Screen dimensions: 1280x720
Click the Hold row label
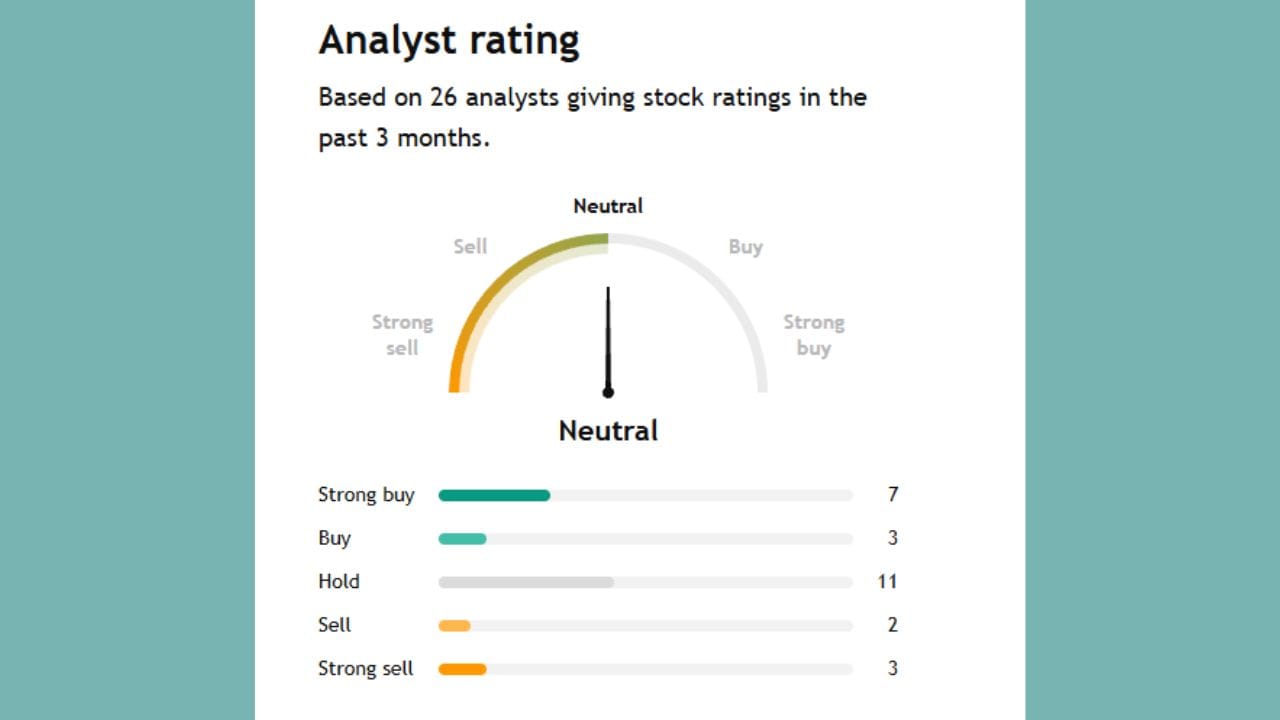339,581
